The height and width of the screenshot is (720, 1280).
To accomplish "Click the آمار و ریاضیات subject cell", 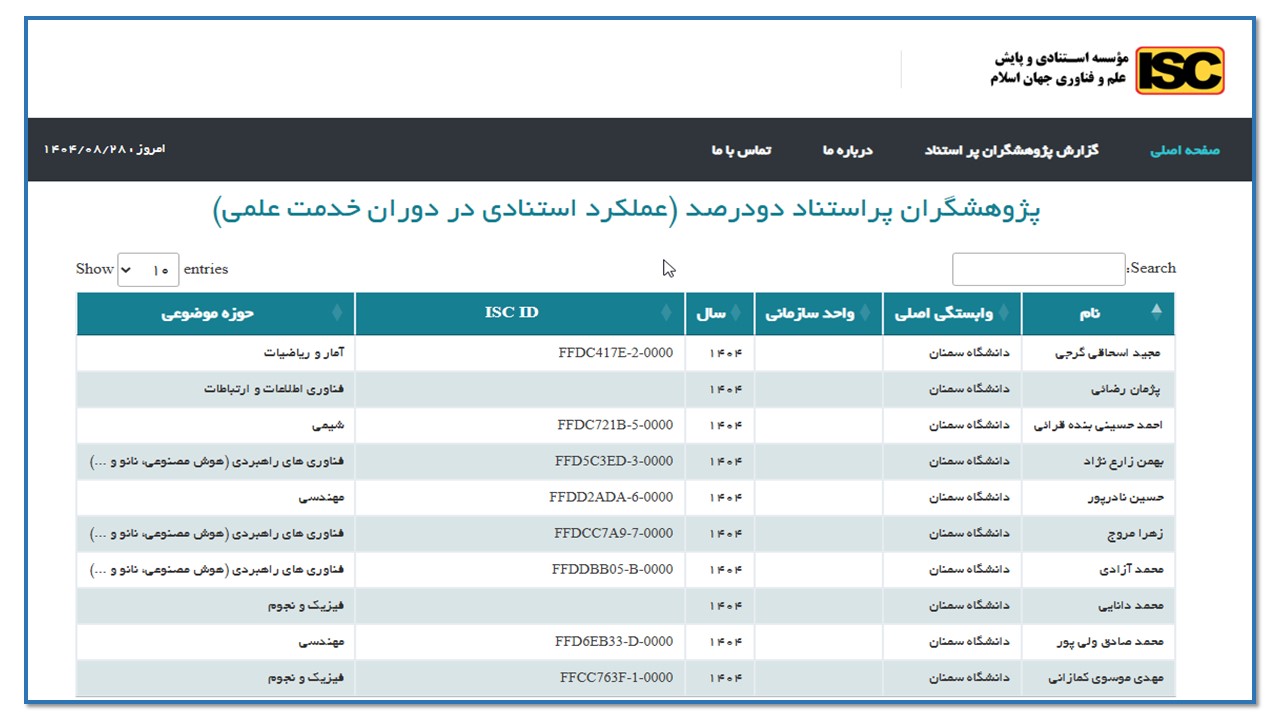I will pos(304,353).
